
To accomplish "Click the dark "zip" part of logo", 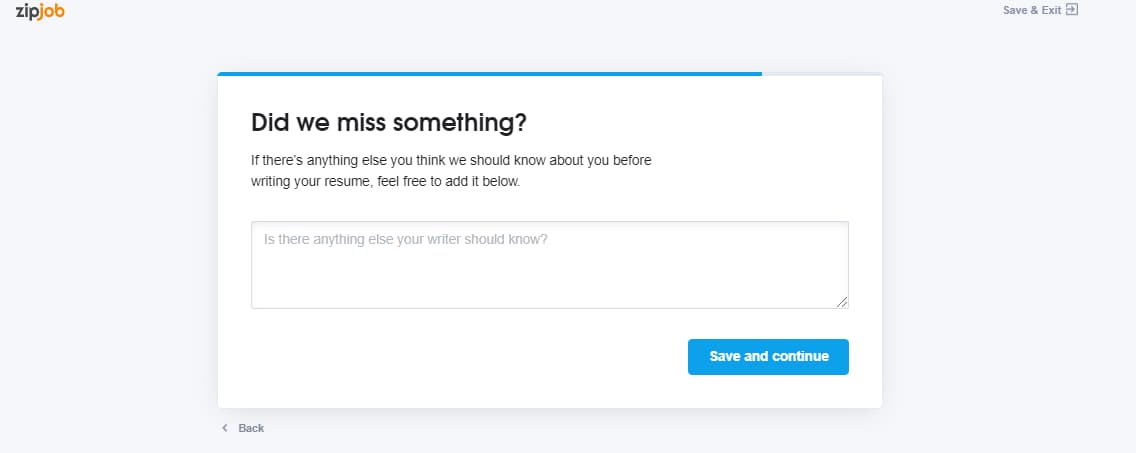I will (27, 12).
